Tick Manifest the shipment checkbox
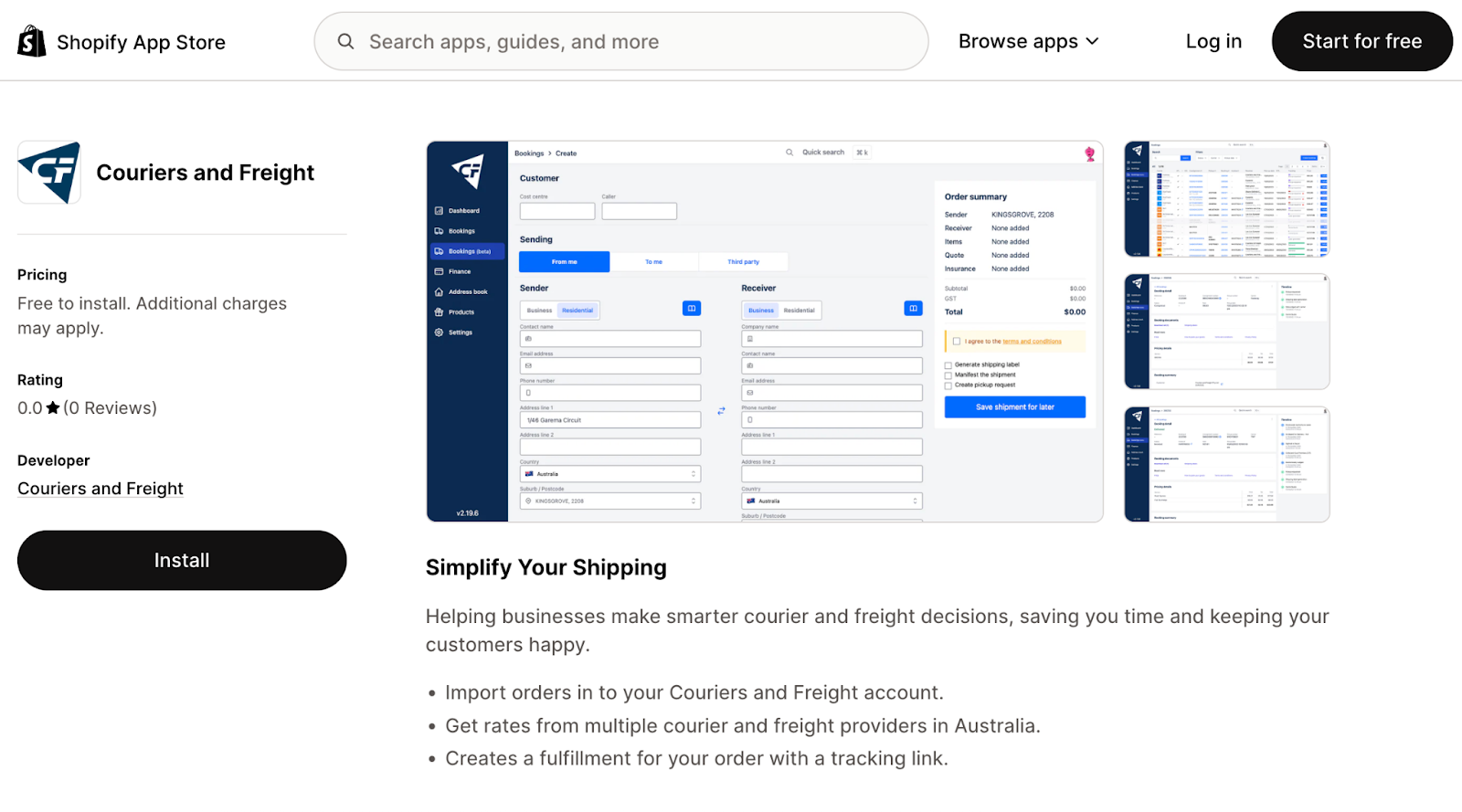 click(948, 374)
